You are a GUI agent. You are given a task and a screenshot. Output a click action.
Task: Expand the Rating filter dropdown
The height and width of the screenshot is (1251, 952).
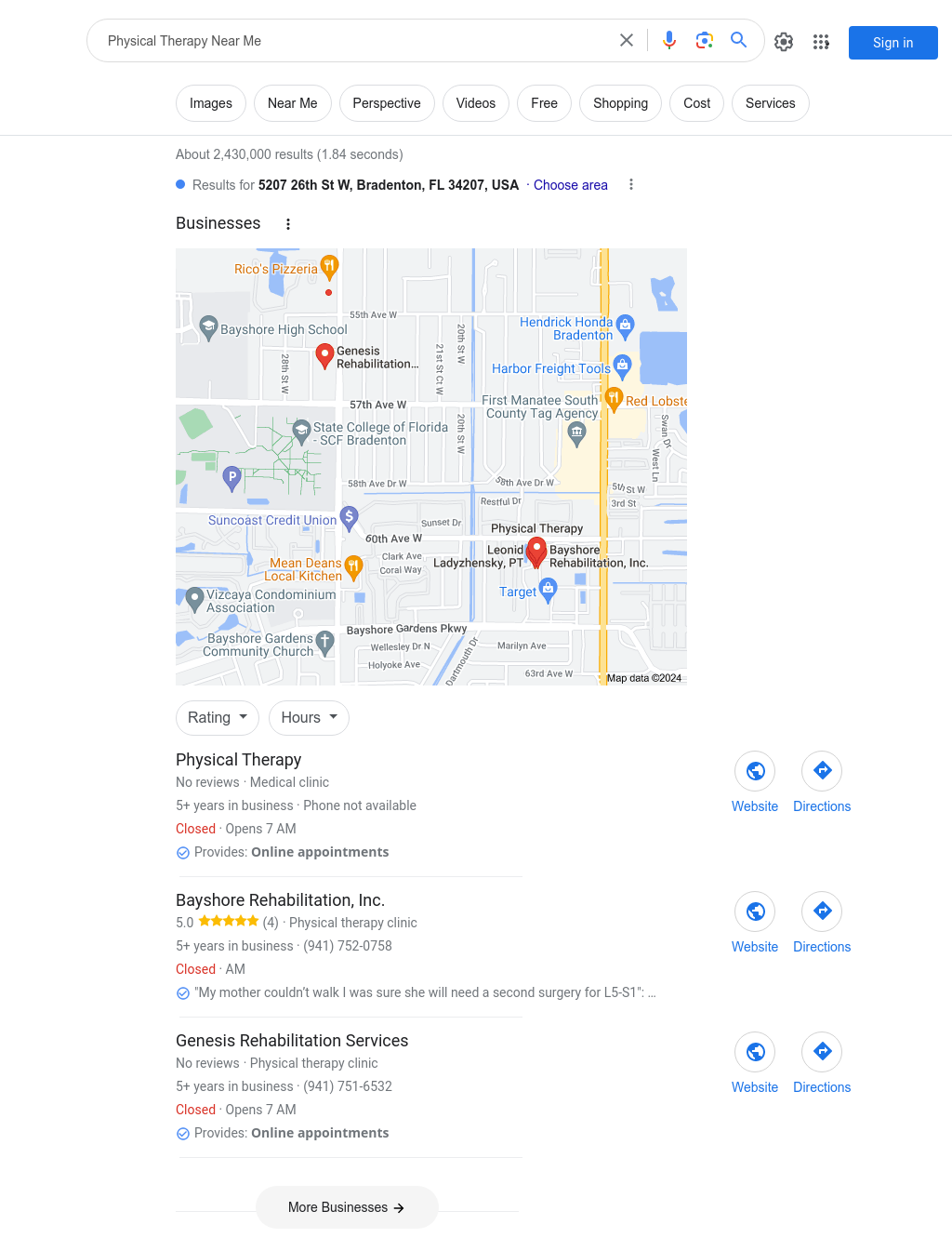pos(218,718)
